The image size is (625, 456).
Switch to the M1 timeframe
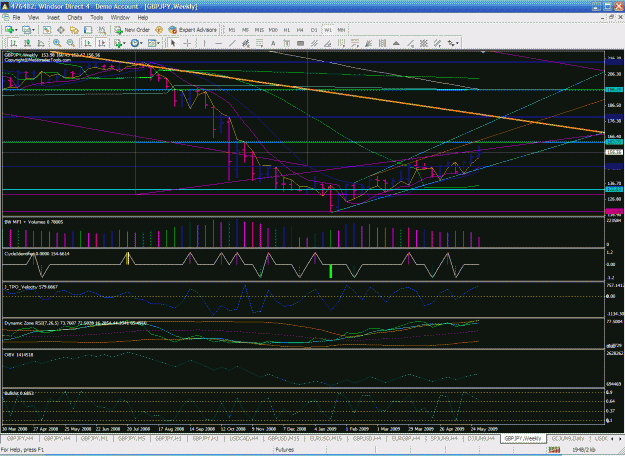[232, 30]
